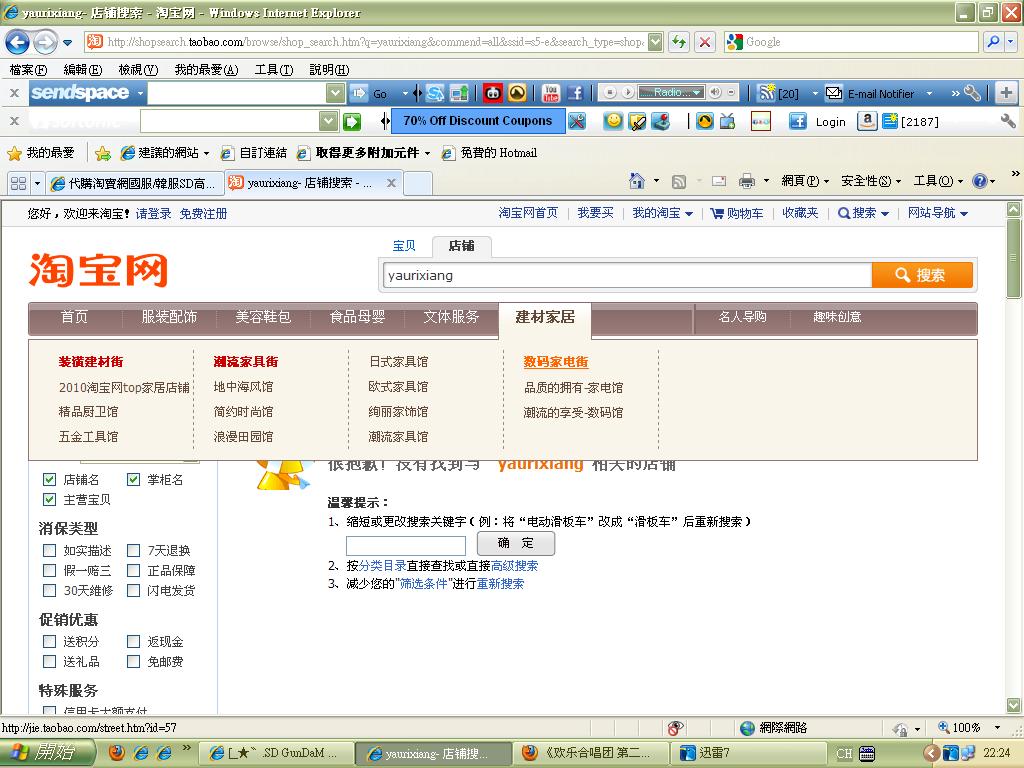Image resolution: width=1024 pixels, height=768 pixels.
Task: Expand the 安全性 command bar dropdown
Action: [898, 182]
